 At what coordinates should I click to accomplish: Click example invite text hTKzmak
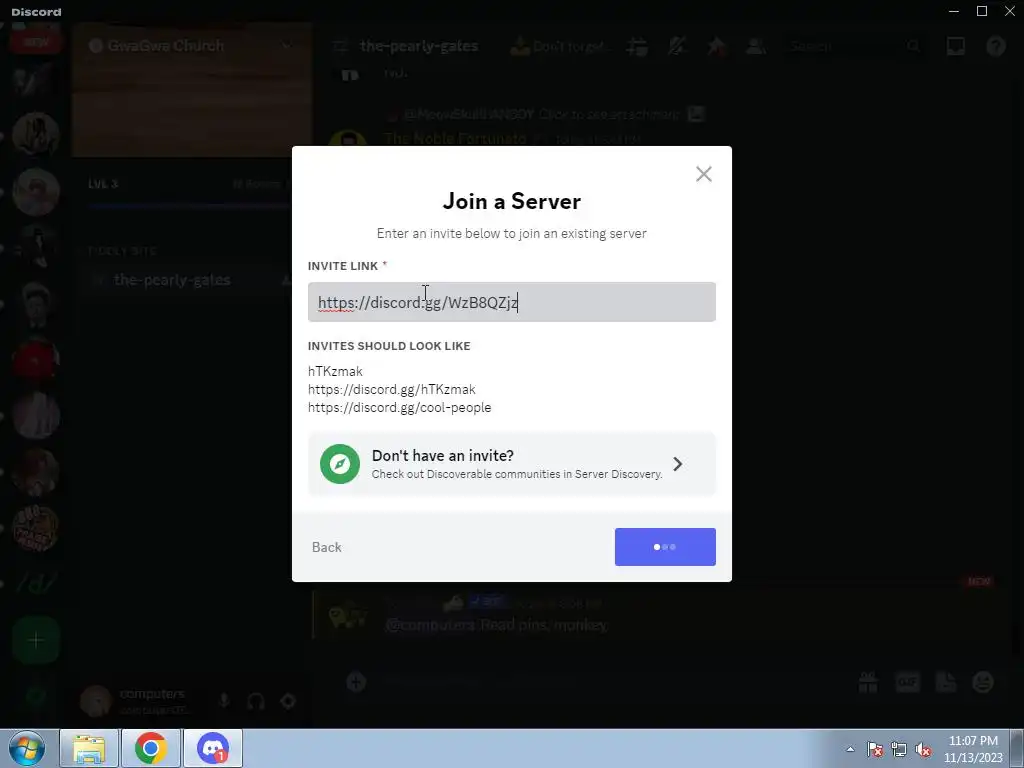coord(335,371)
